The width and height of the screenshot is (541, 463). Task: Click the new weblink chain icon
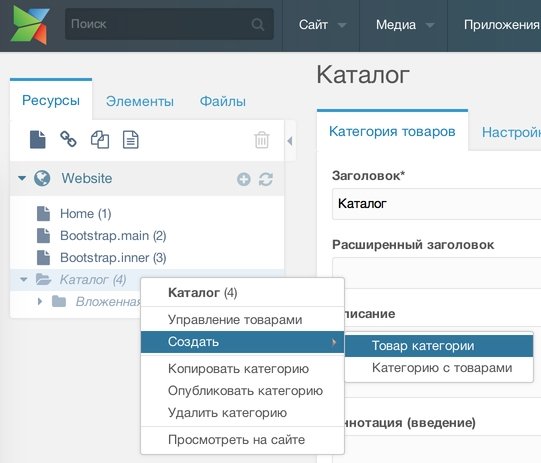tap(68, 139)
